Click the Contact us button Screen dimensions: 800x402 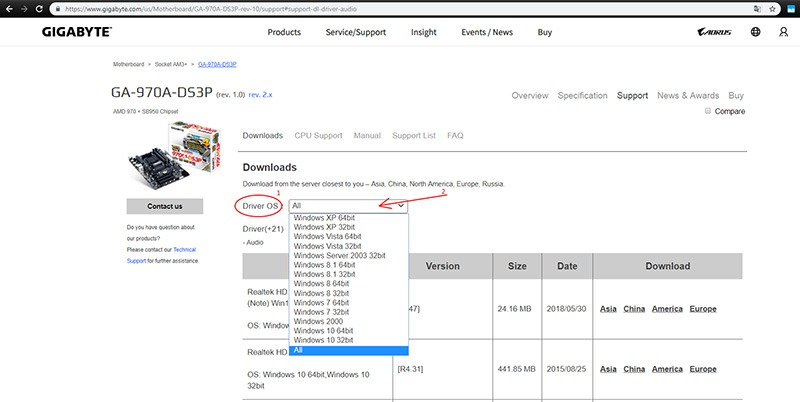165,206
